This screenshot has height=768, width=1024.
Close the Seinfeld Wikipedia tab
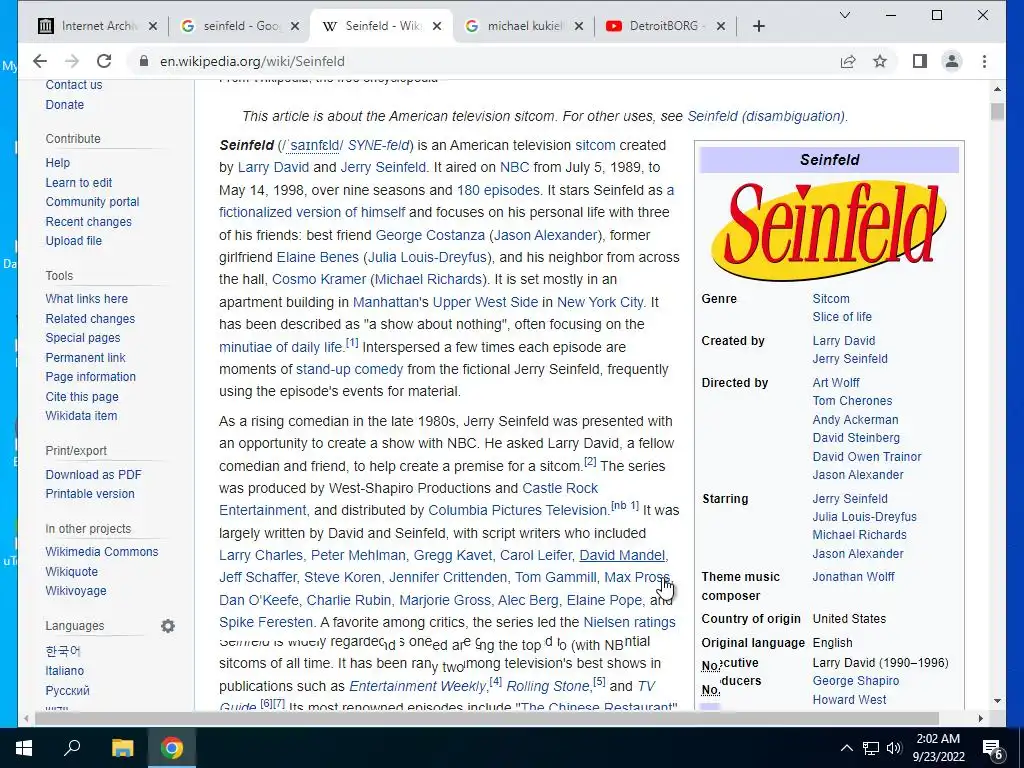click(x=437, y=26)
